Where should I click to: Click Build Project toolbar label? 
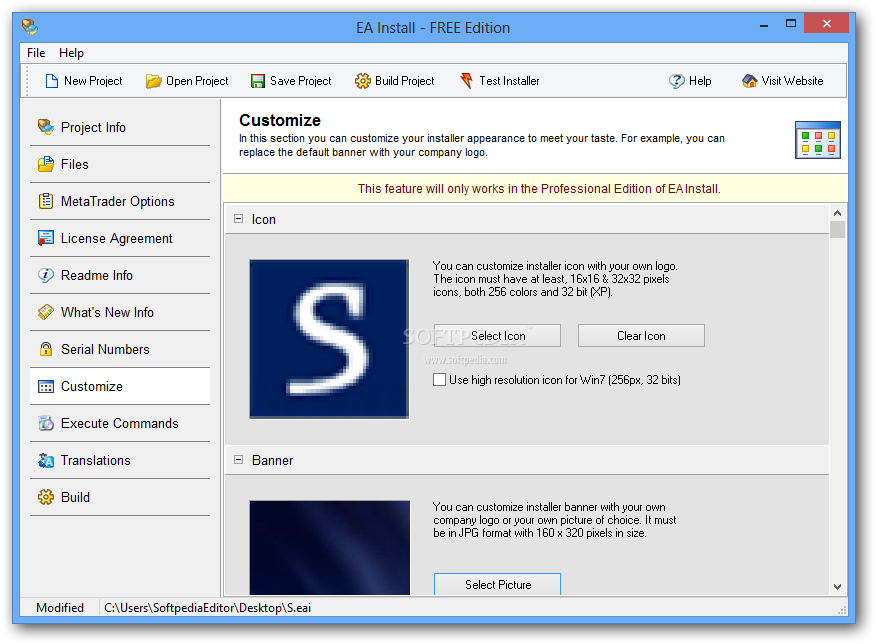point(404,81)
